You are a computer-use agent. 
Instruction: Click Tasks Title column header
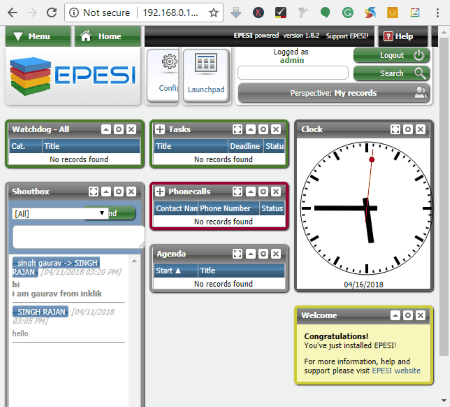point(191,146)
